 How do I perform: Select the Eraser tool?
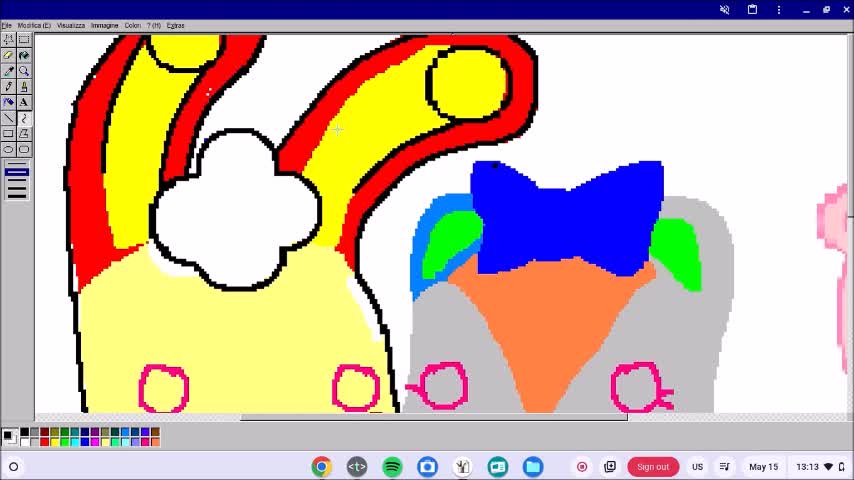tap(9, 55)
